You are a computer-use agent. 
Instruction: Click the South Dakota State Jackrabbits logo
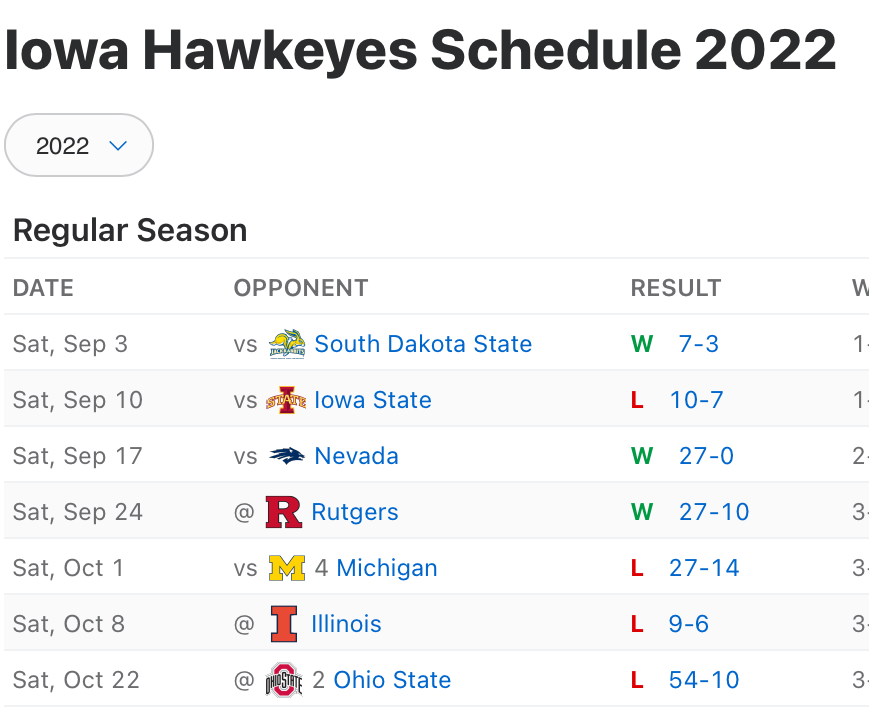tap(287, 344)
